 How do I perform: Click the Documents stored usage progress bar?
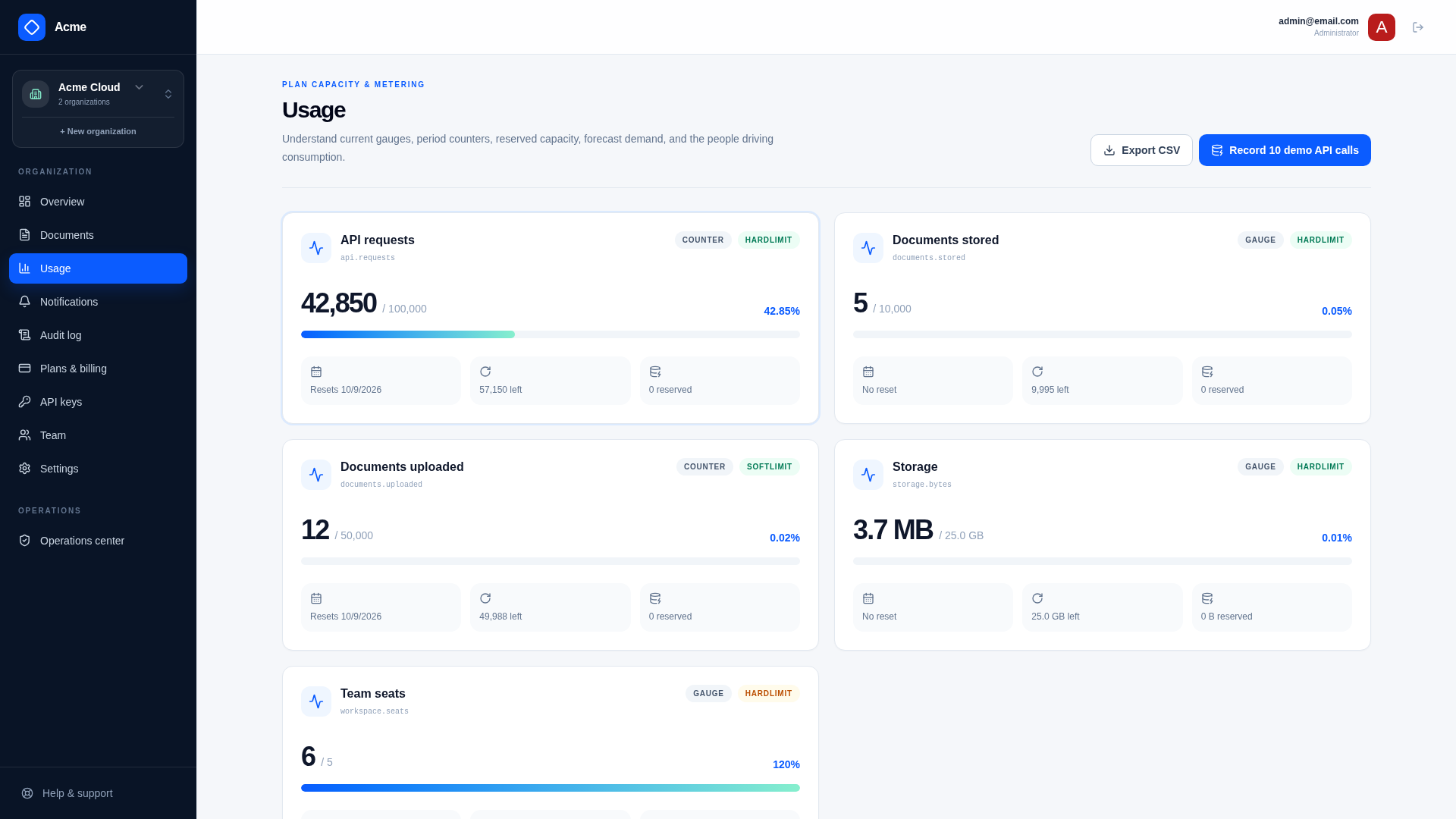pyautogui.click(x=1103, y=334)
